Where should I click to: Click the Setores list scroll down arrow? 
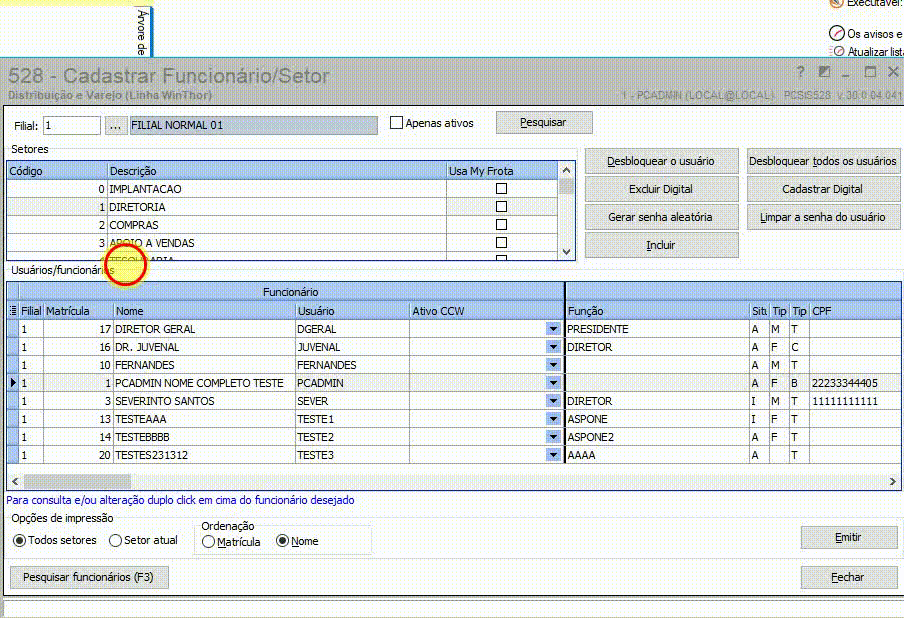tap(566, 252)
